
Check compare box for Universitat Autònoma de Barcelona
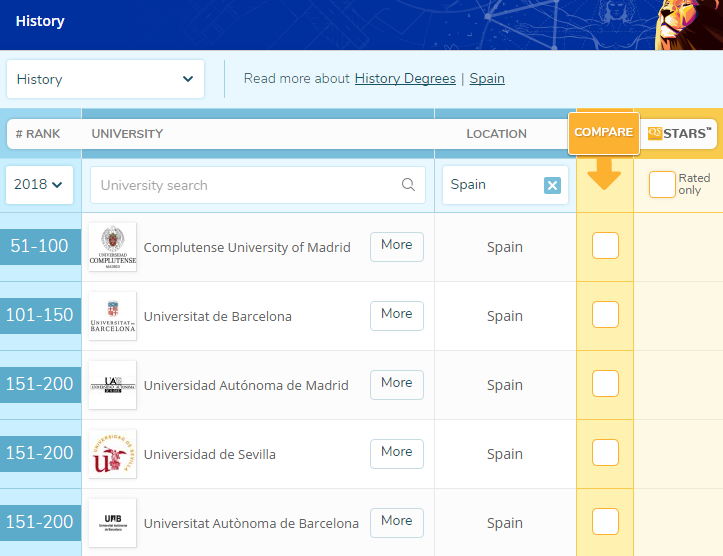pyautogui.click(x=605, y=521)
